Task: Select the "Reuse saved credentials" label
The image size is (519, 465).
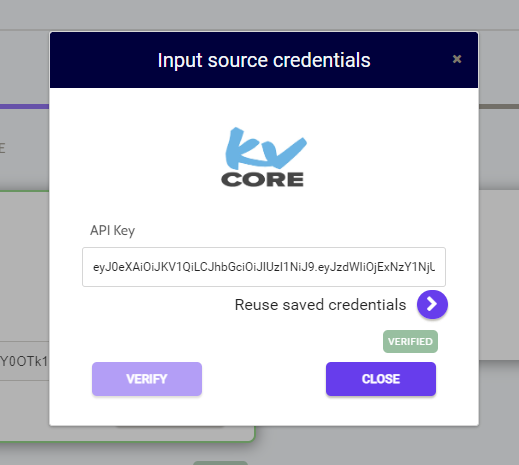Action: 320,305
